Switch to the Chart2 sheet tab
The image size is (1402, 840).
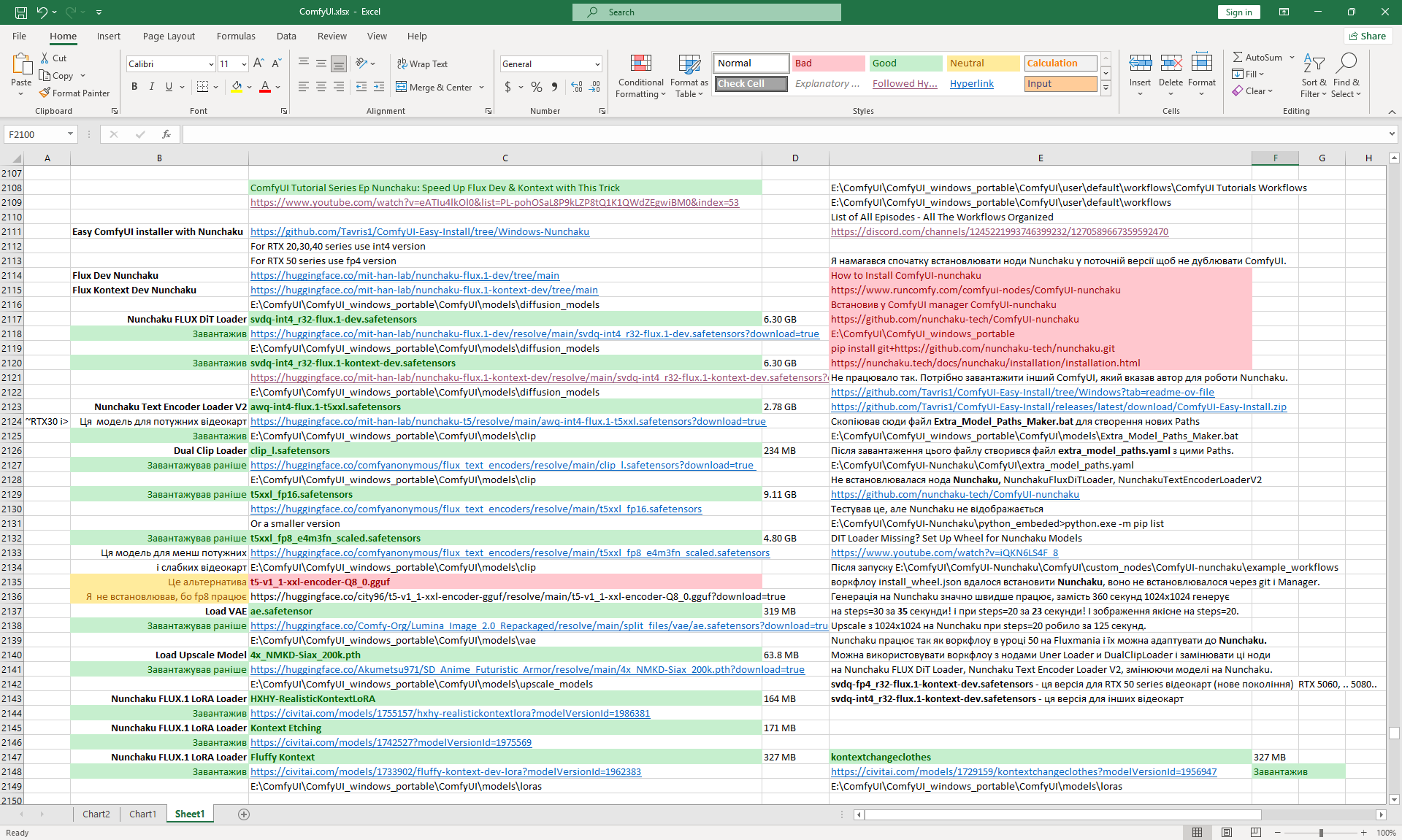96,814
